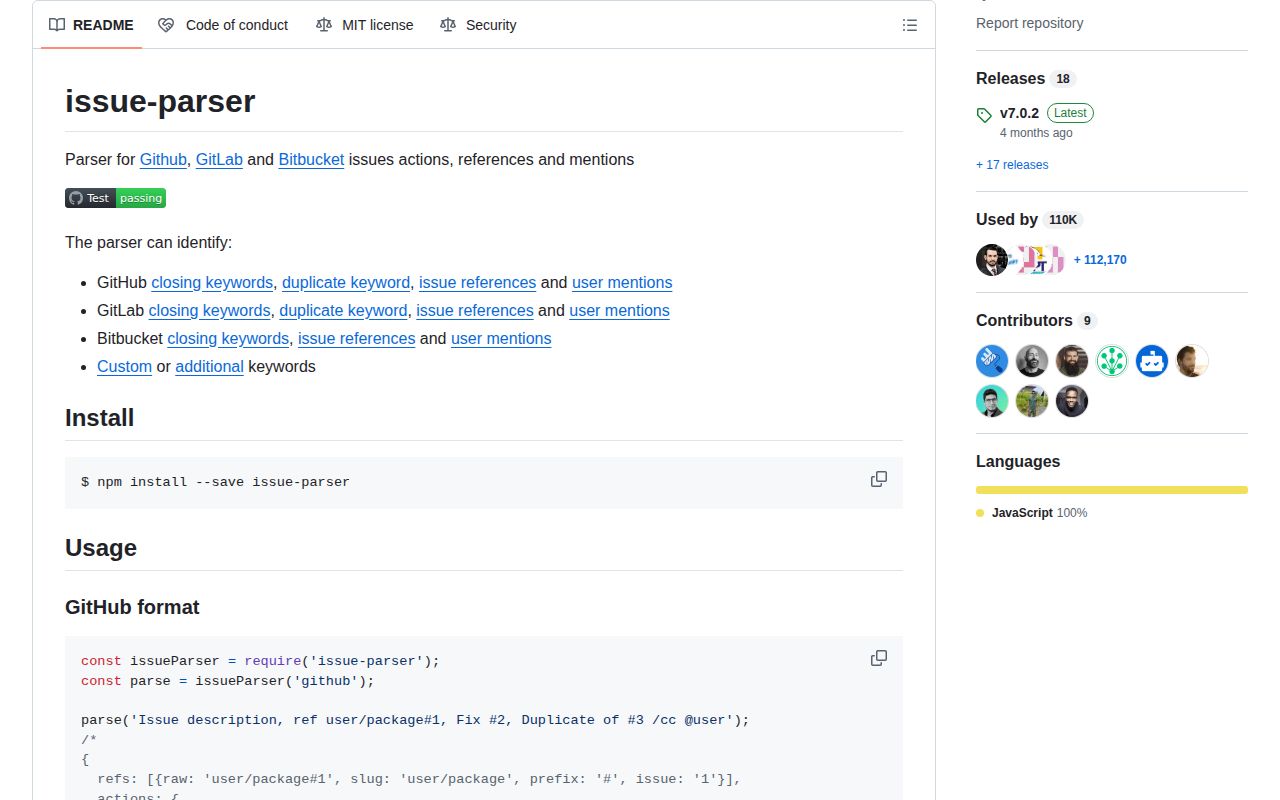Screen dimensions: 1280x800
Task: Switch to the Security tab
Action: (x=478, y=25)
